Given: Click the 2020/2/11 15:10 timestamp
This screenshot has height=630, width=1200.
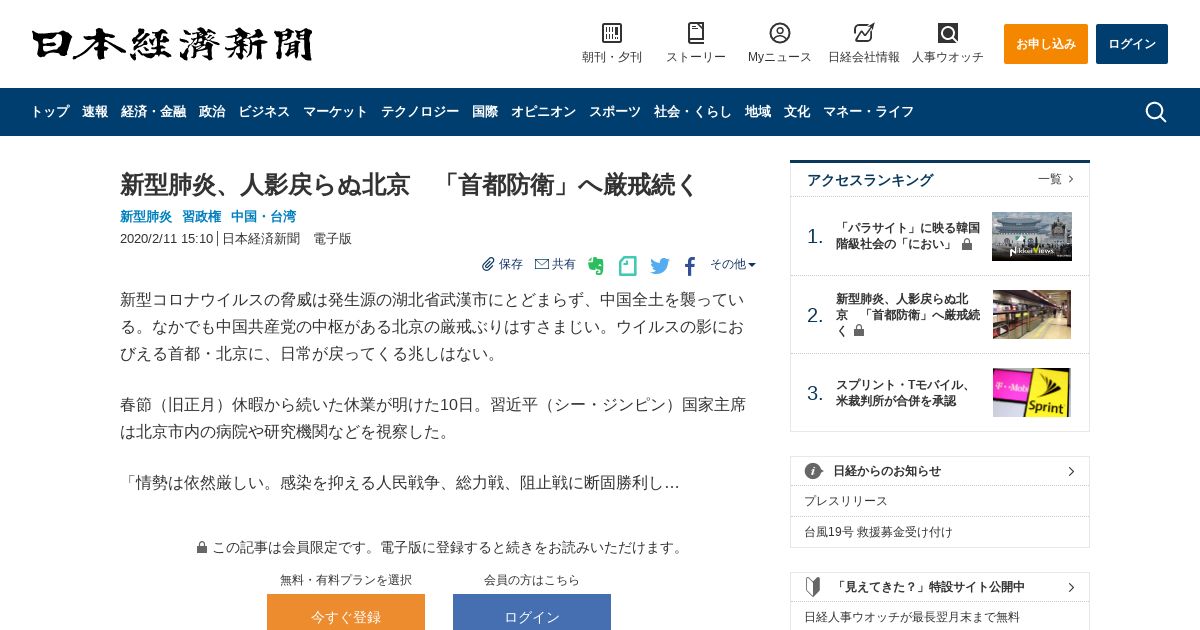Looking at the screenshot, I should [x=166, y=239].
